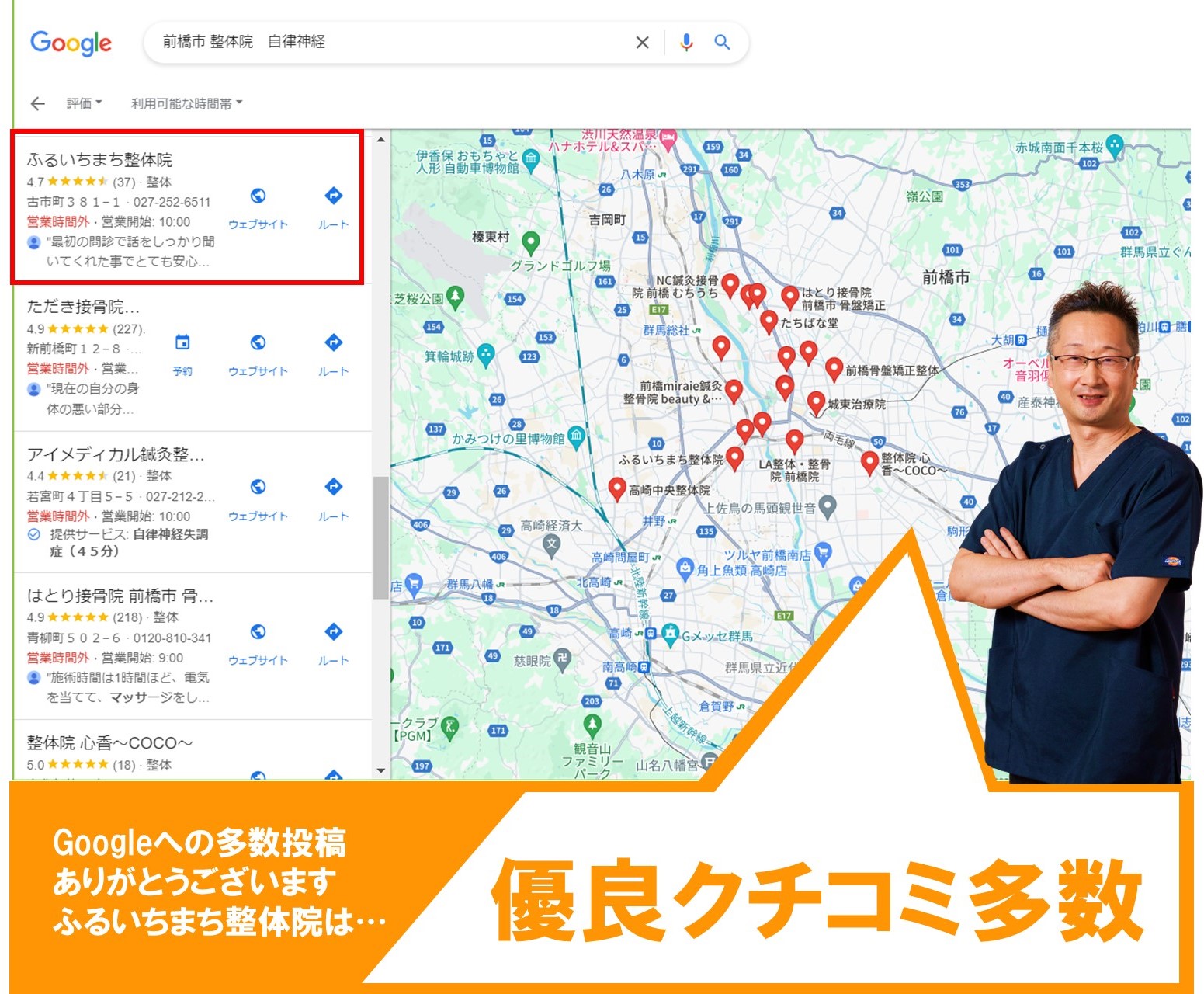
Task: Click map pin for 整体院 心香~COCO~
Action: pos(870,461)
